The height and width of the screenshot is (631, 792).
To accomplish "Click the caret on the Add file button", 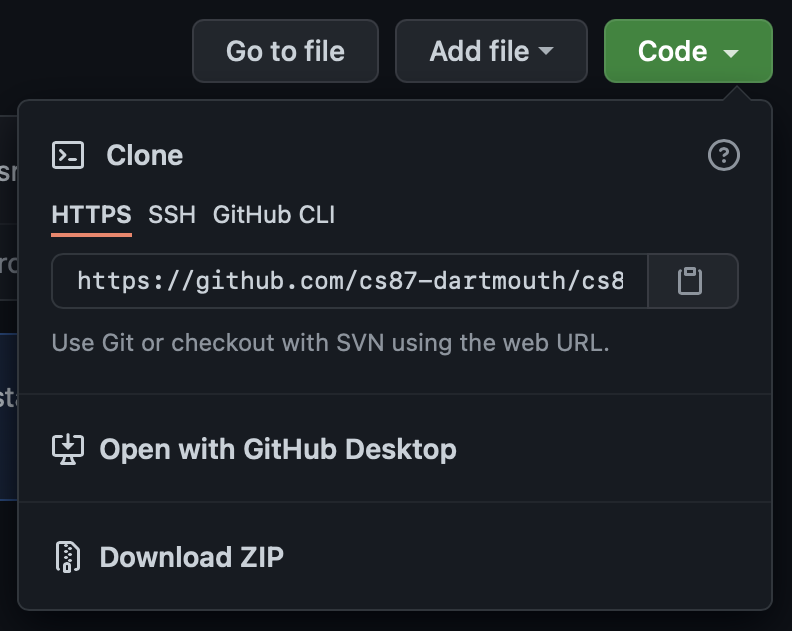I will (546, 52).
